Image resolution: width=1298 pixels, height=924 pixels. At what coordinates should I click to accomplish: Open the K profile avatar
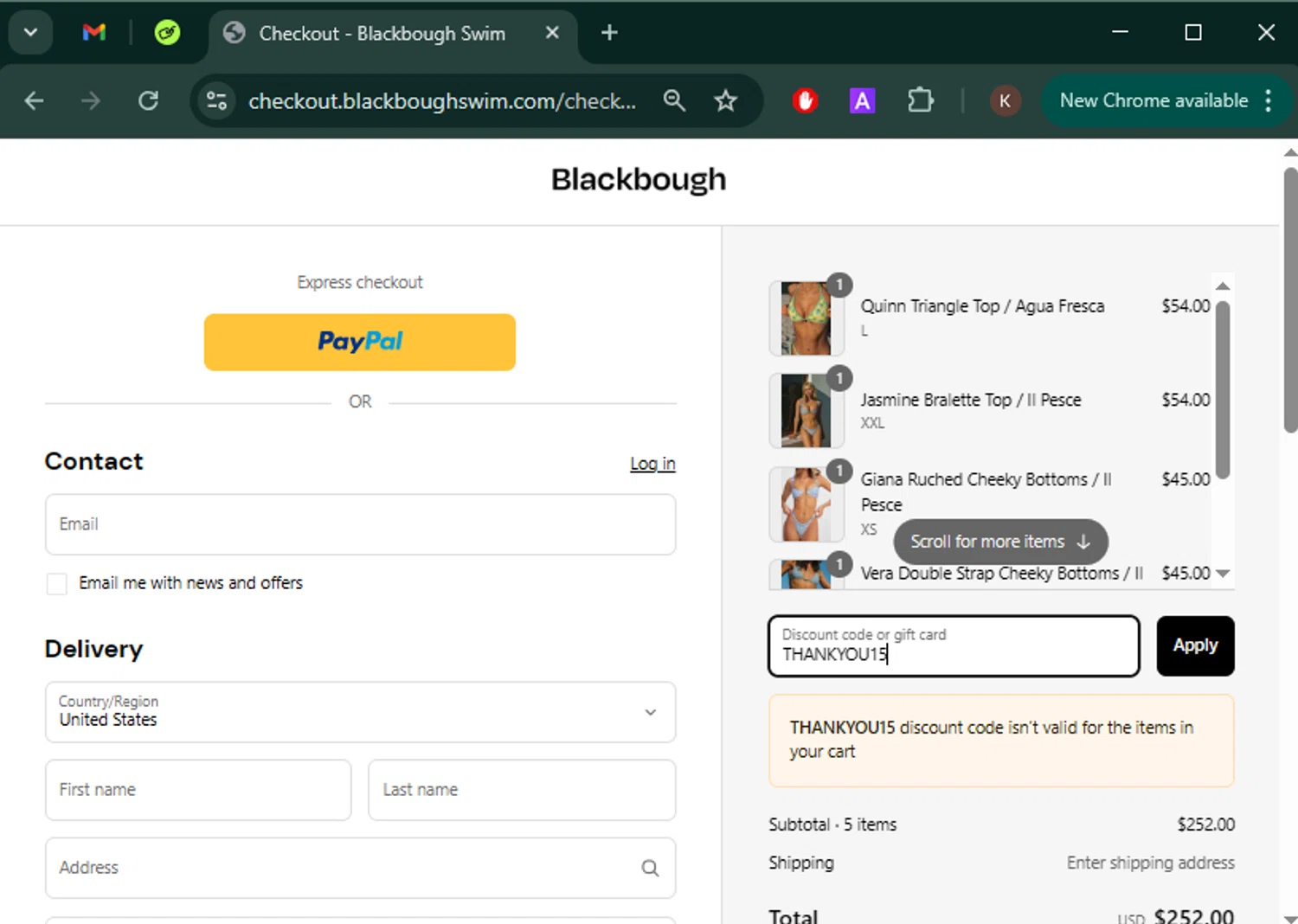(x=1005, y=101)
